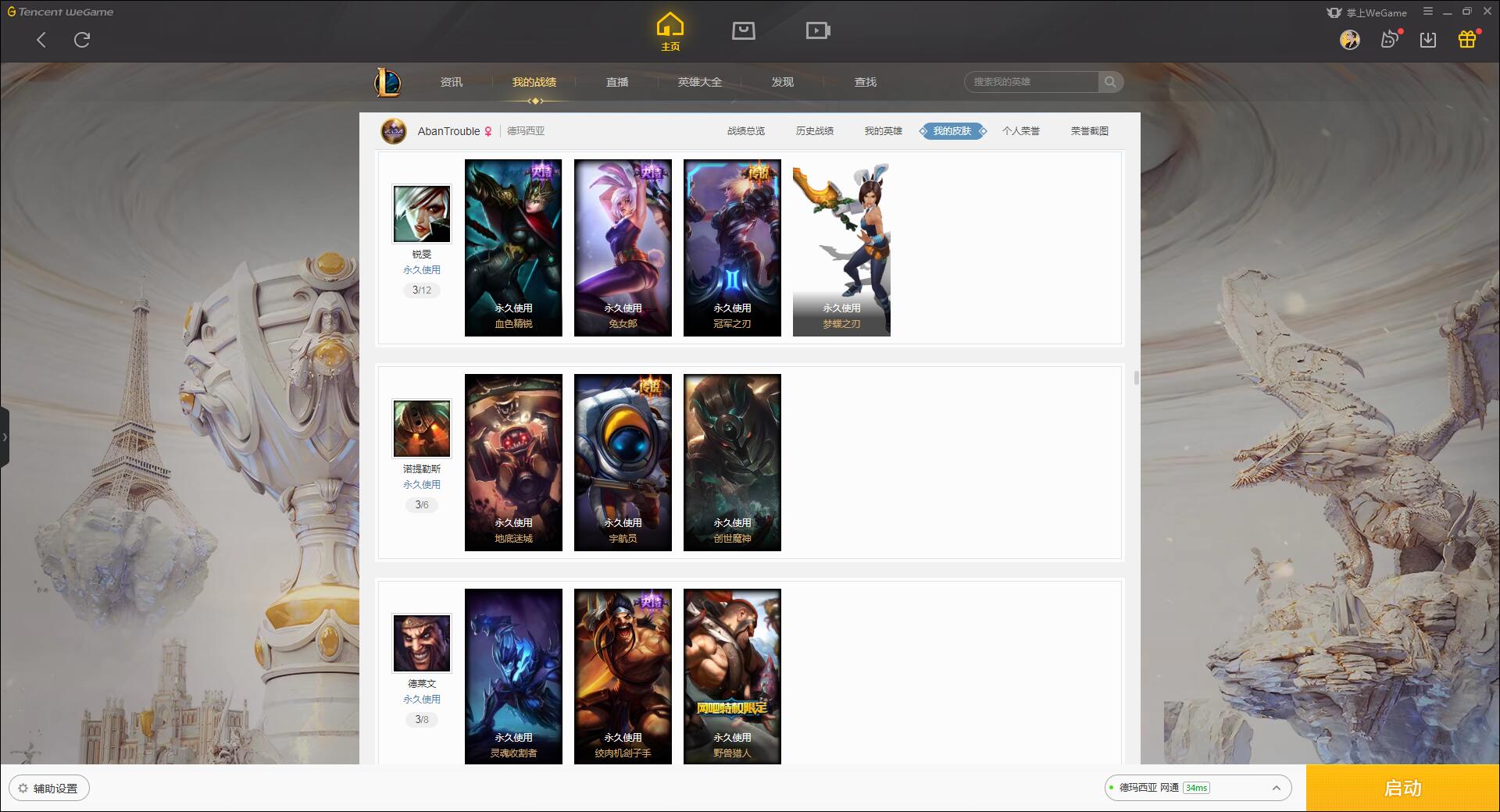The height and width of the screenshot is (812, 1500).
Task: Open 辅助设置 settings button
Action: [49, 789]
